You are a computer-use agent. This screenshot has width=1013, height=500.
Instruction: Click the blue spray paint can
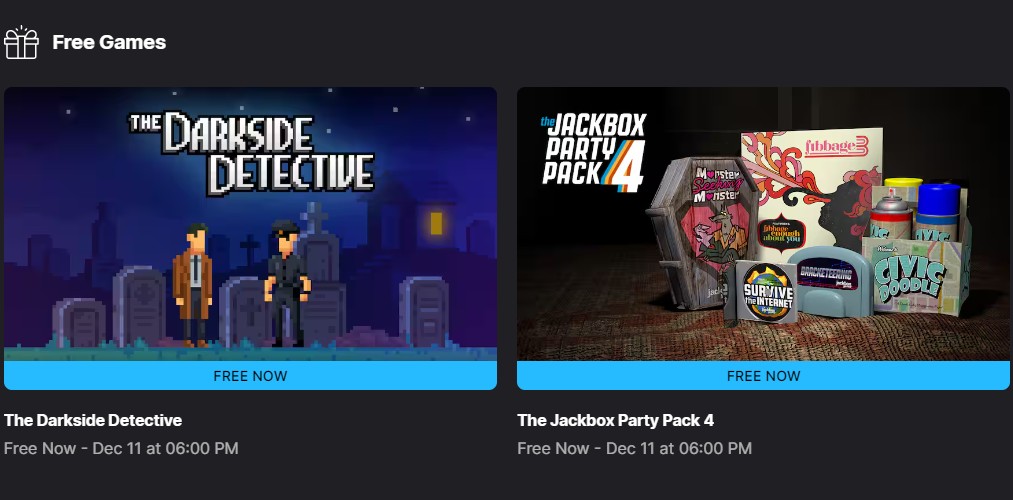click(x=938, y=211)
